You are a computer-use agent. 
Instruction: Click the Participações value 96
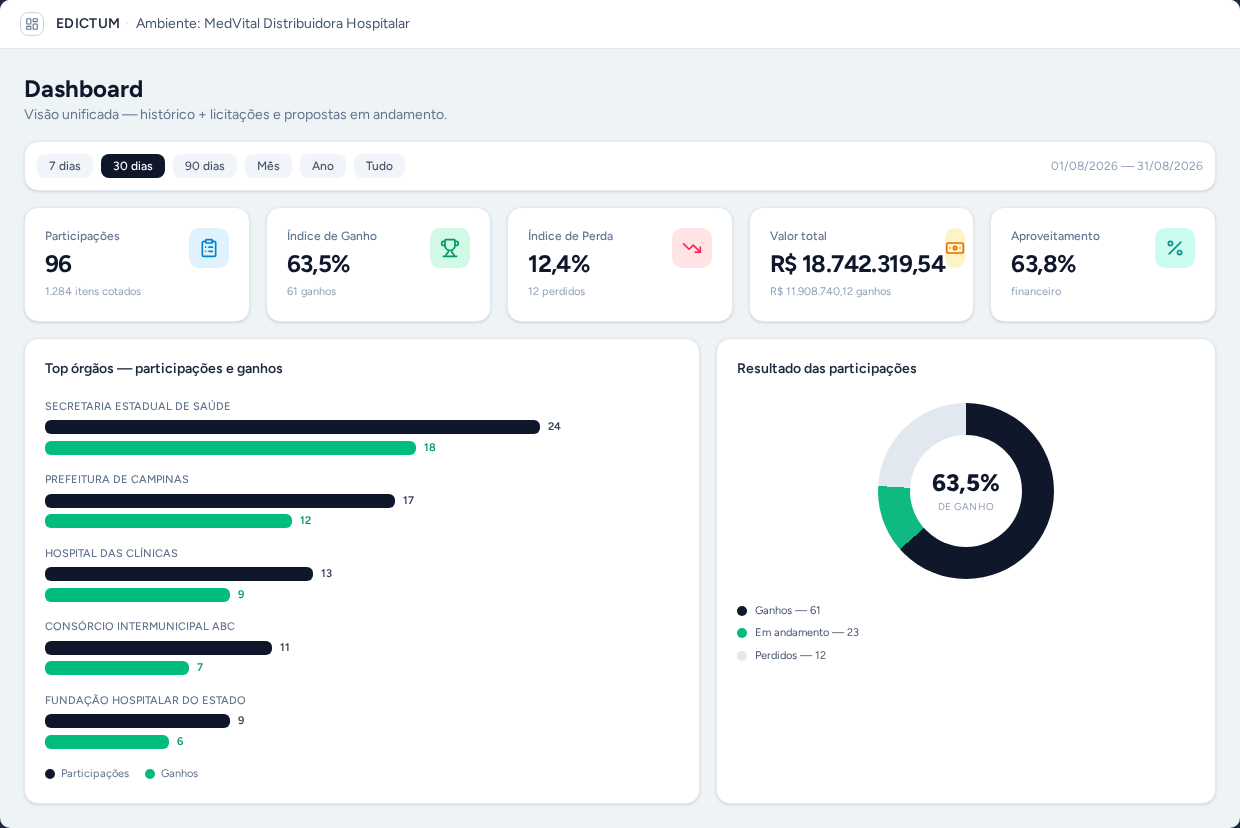pyautogui.click(x=58, y=264)
